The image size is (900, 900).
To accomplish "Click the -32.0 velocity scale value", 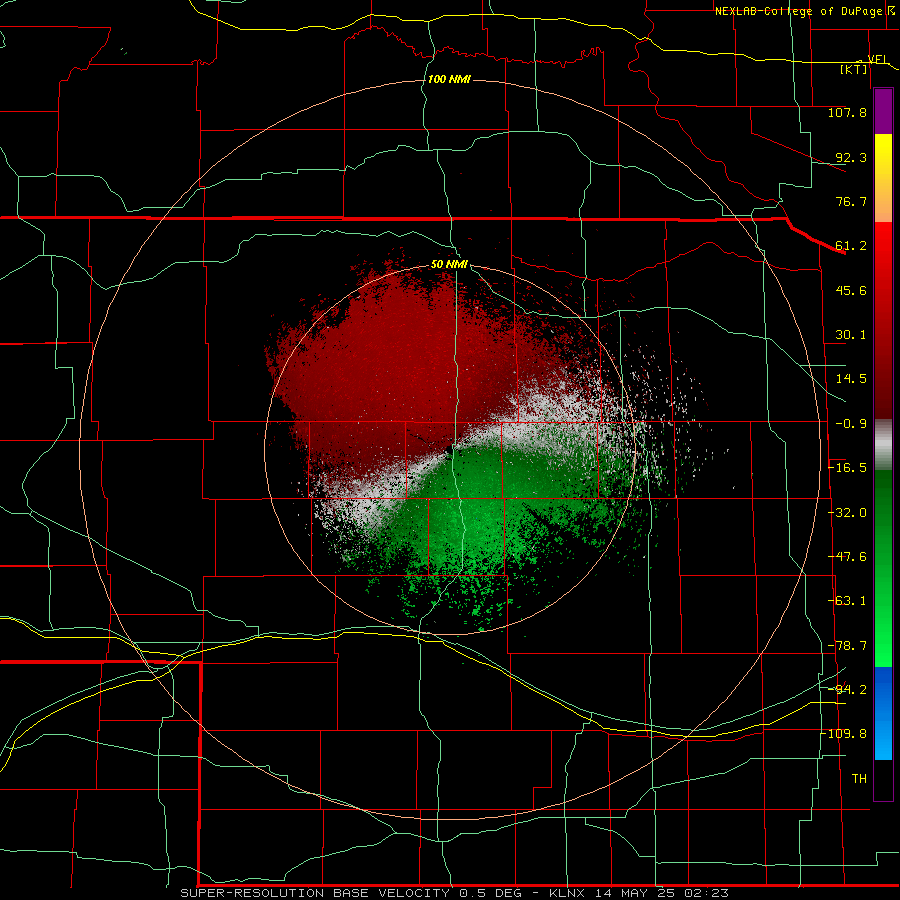I will (x=847, y=513).
